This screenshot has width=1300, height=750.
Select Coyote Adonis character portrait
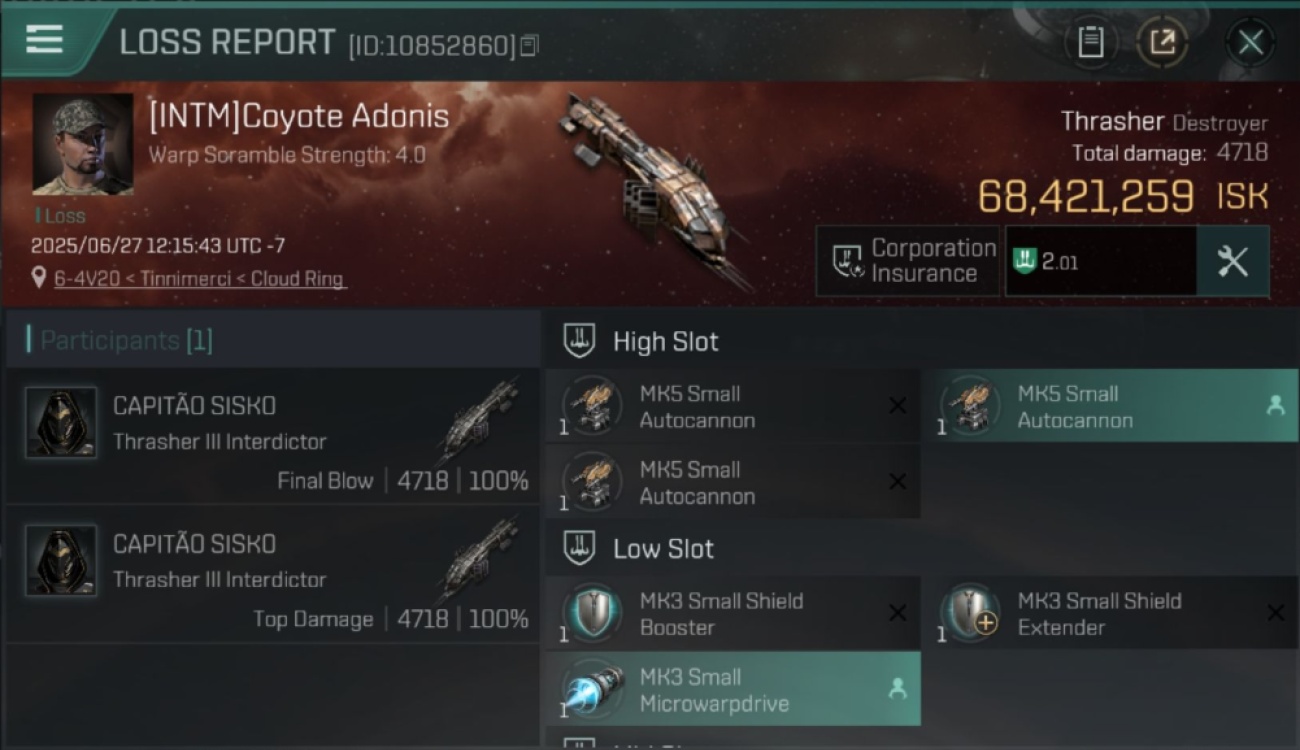(x=82, y=144)
